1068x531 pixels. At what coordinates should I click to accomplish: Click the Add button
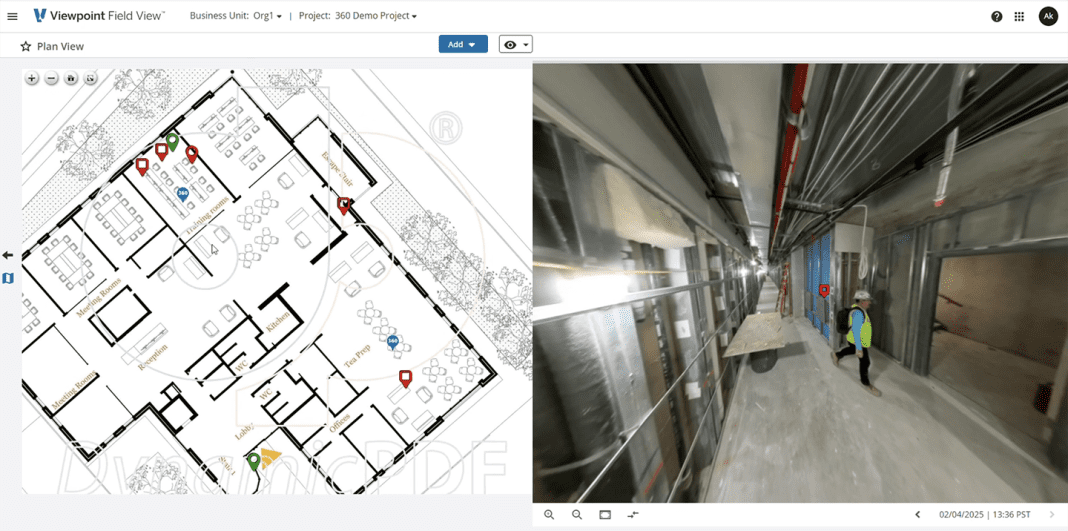coord(462,45)
